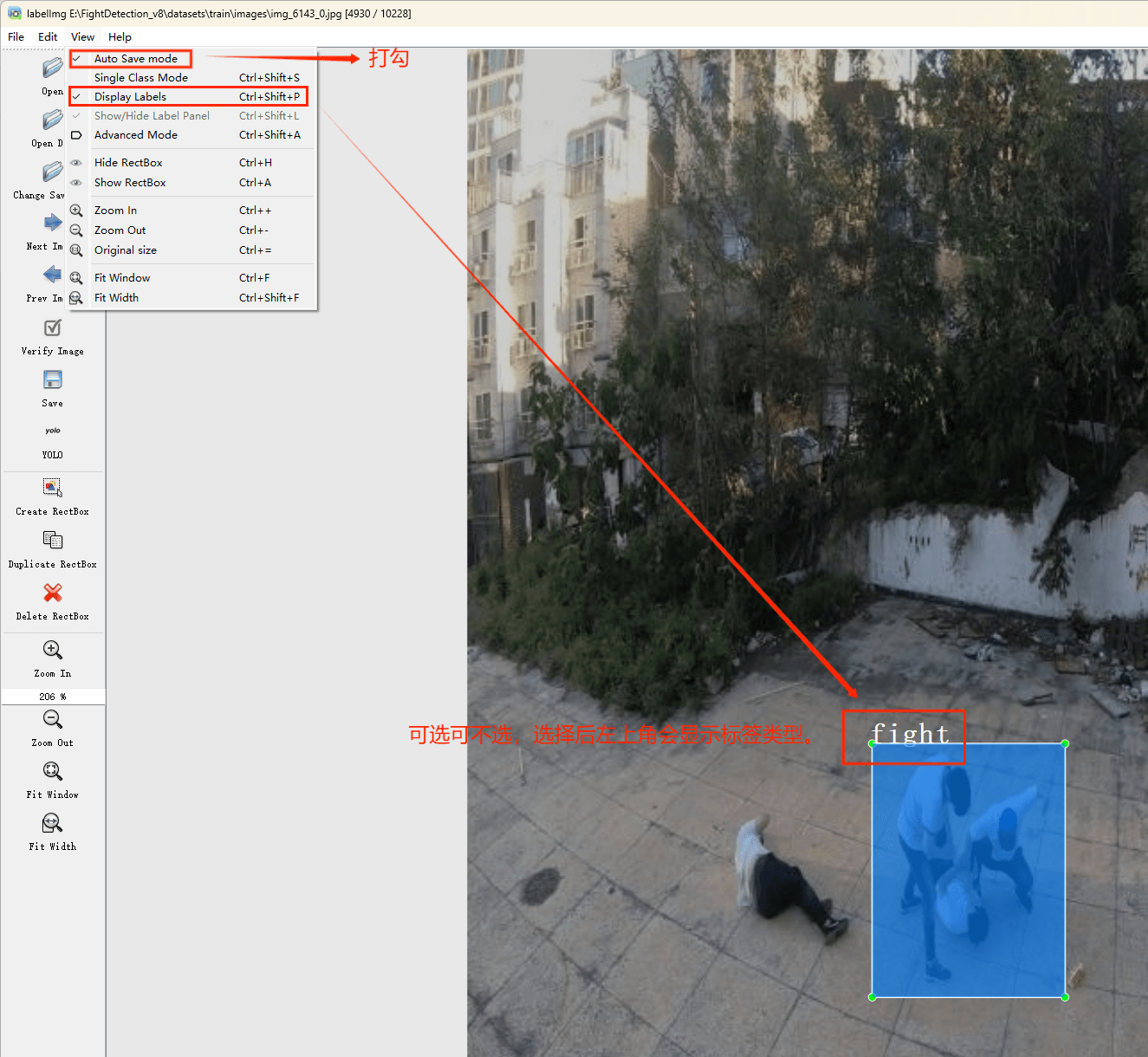The width and height of the screenshot is (1148, 1057).
Task: Select Fit Width from the View menu
Action: pyautogui.click(x=191, y=298)
